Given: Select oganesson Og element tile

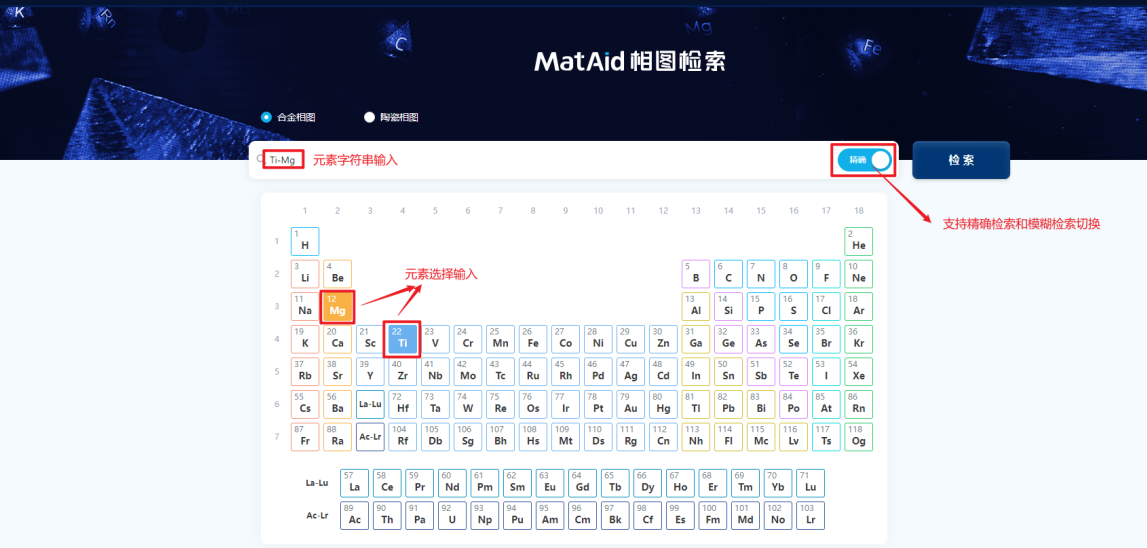Looking at the screenshot, I should (859, 437).
